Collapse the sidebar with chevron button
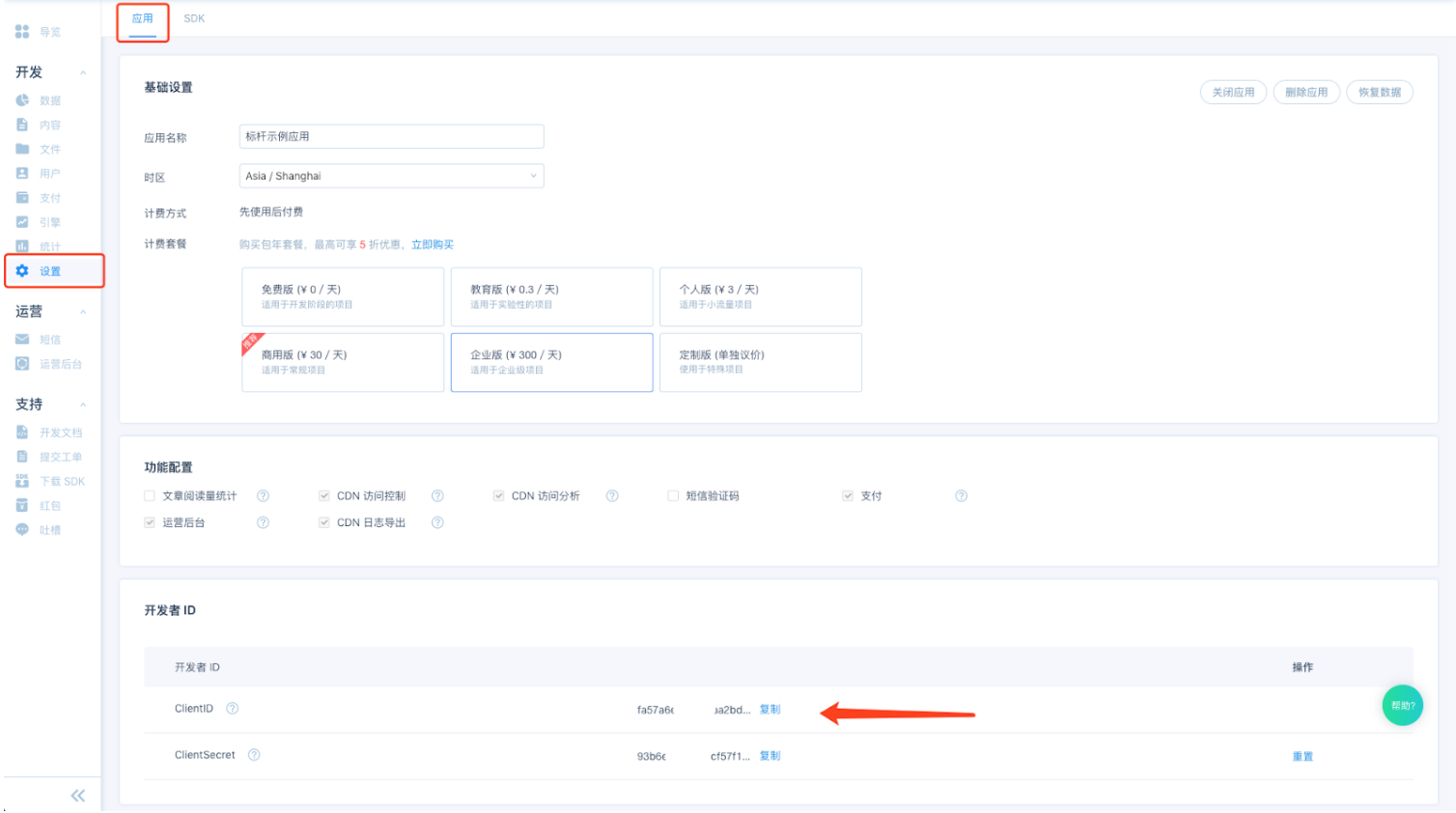Screen dimensions: 1456x813 (x=77, y=795)
